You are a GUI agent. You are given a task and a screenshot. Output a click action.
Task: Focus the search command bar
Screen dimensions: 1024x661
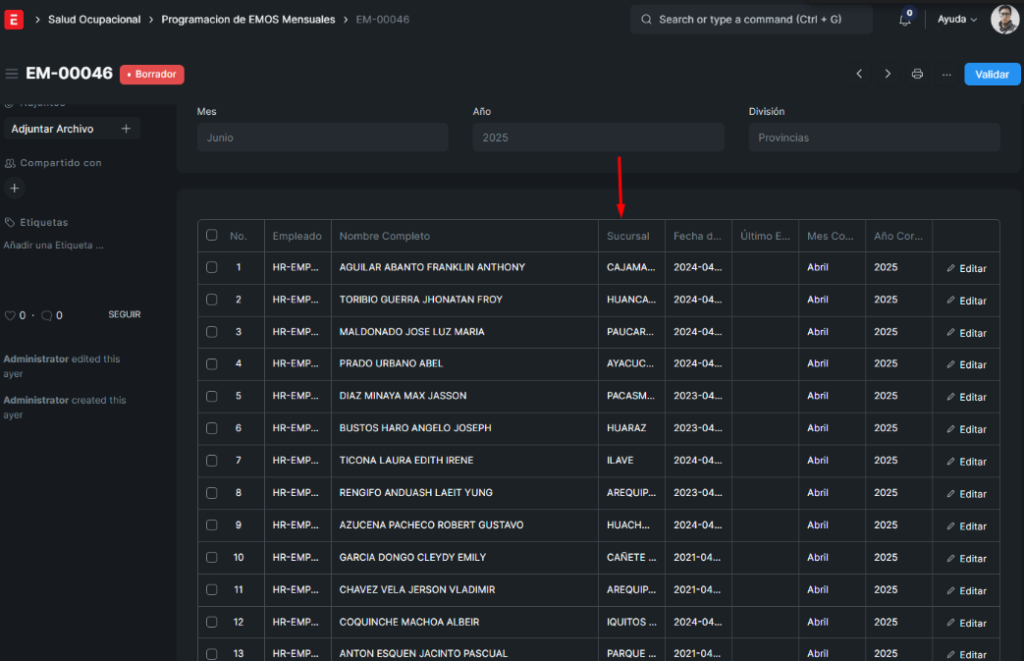[751, 20]
